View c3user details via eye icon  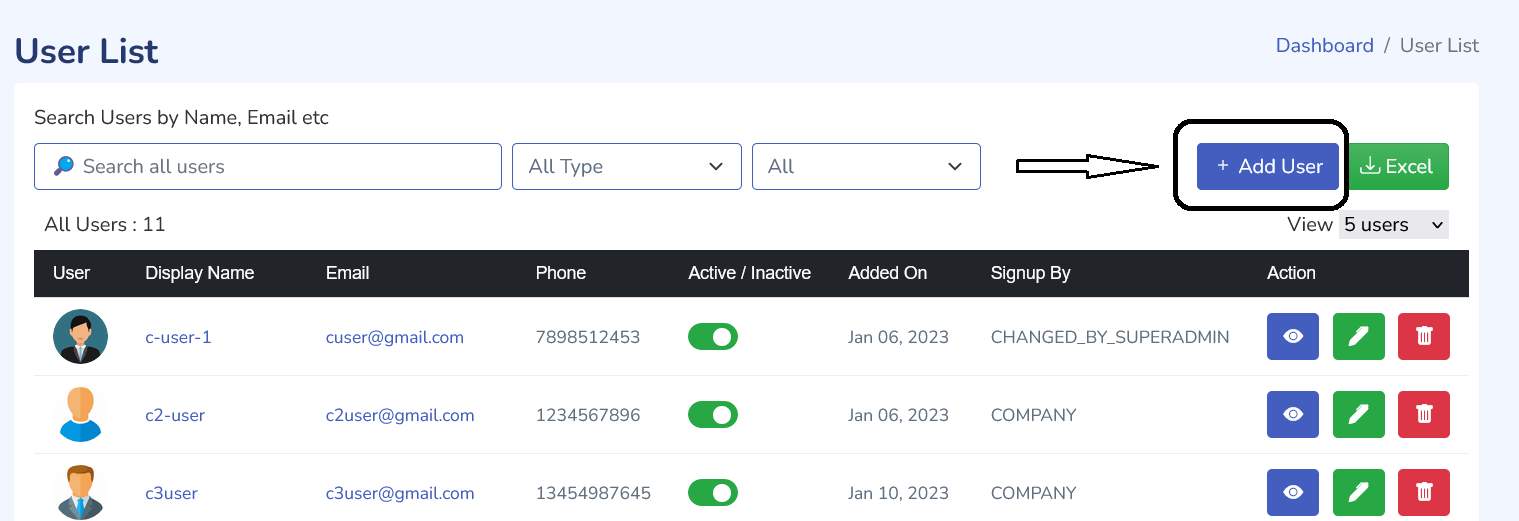pos(1292,493)
